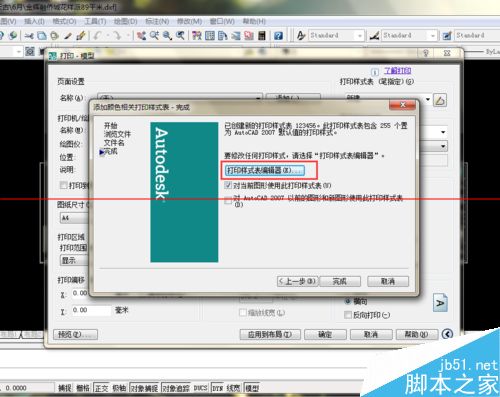
Task: Click the blue Help question mark icon
Action: coord(278,35)
